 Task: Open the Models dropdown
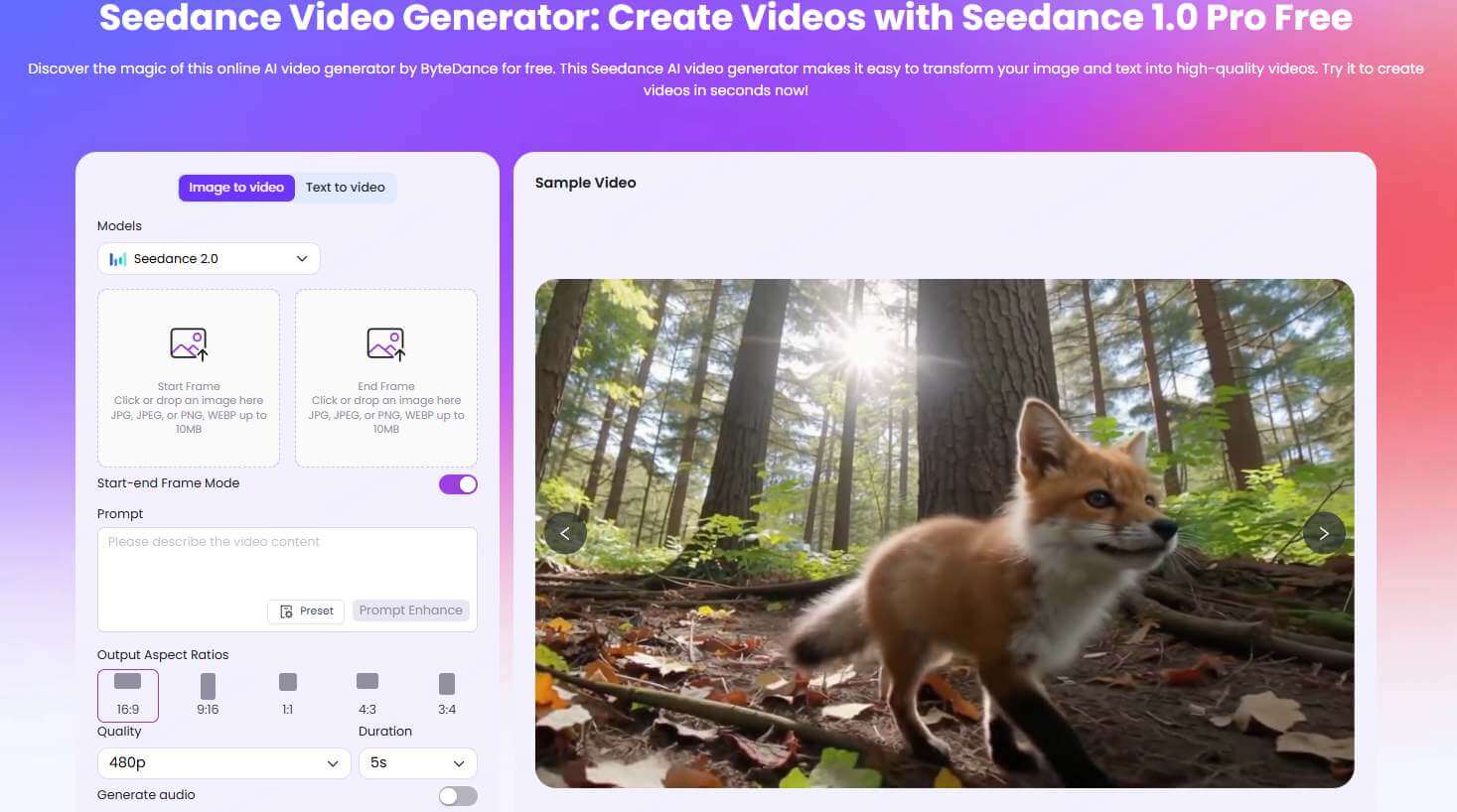[x=208, y=258]
